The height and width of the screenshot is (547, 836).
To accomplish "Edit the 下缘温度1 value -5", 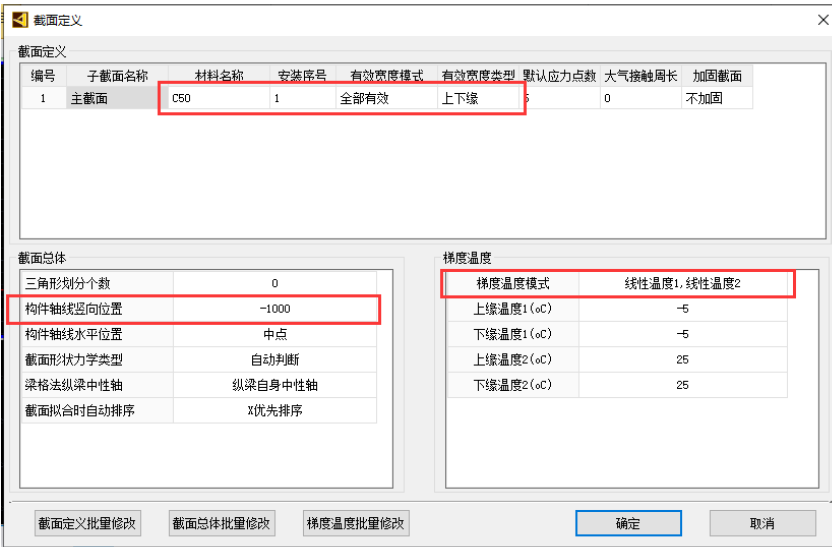I will coord(682,334).
